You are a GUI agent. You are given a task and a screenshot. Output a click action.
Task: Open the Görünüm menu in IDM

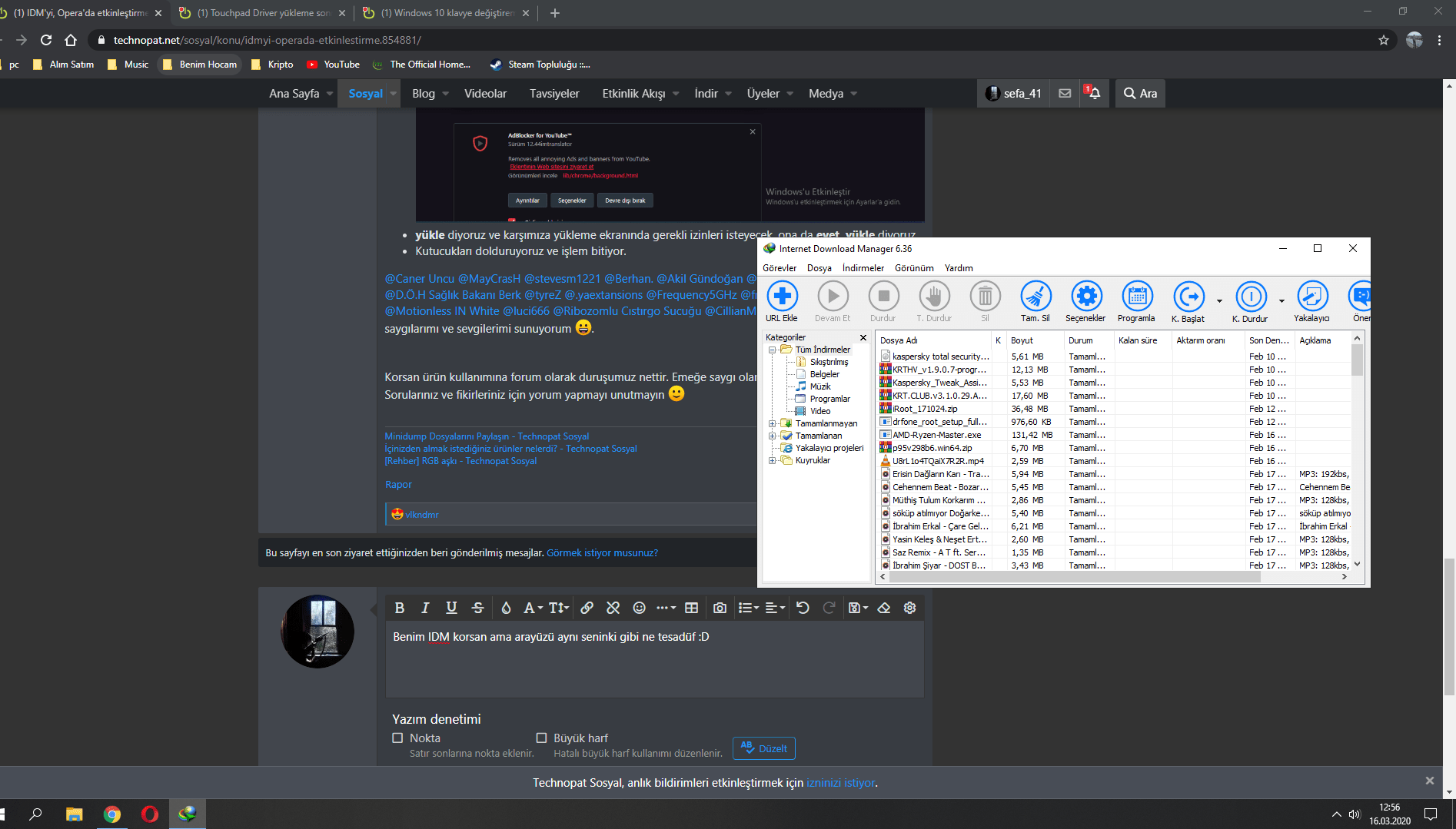[x=914, y=268]
